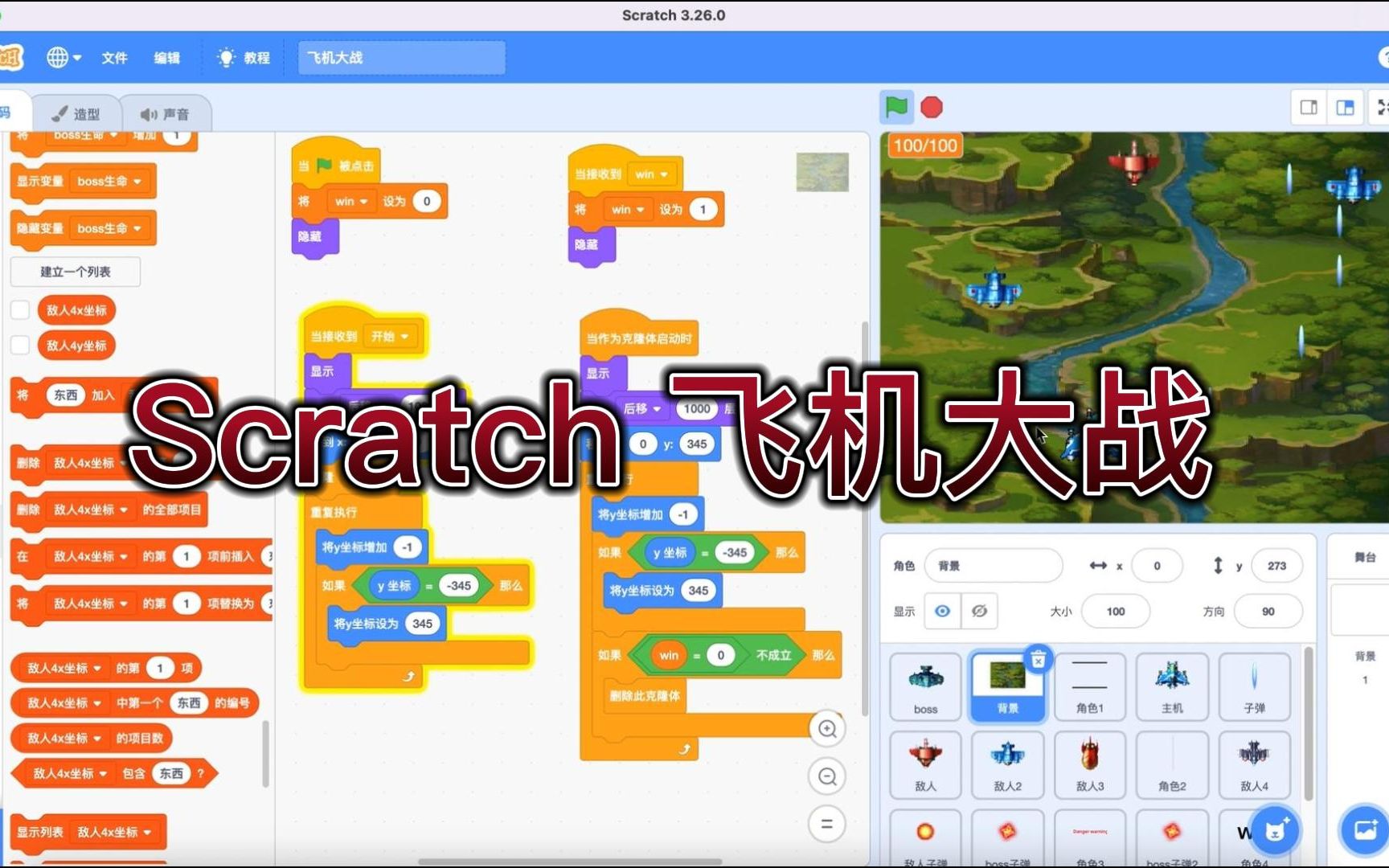Switch to the 声音 sounds tab

pos(166,113)
